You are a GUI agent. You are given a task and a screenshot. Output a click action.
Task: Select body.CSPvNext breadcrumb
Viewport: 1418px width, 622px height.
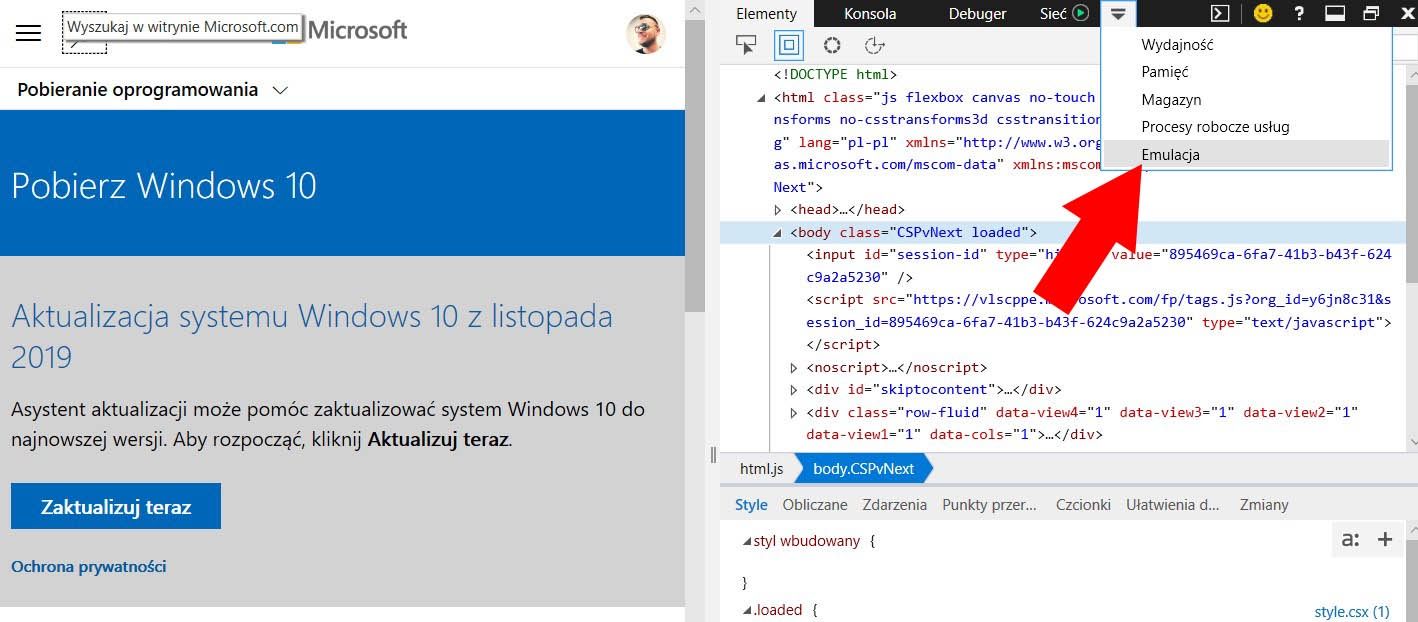tap(863, 468)
